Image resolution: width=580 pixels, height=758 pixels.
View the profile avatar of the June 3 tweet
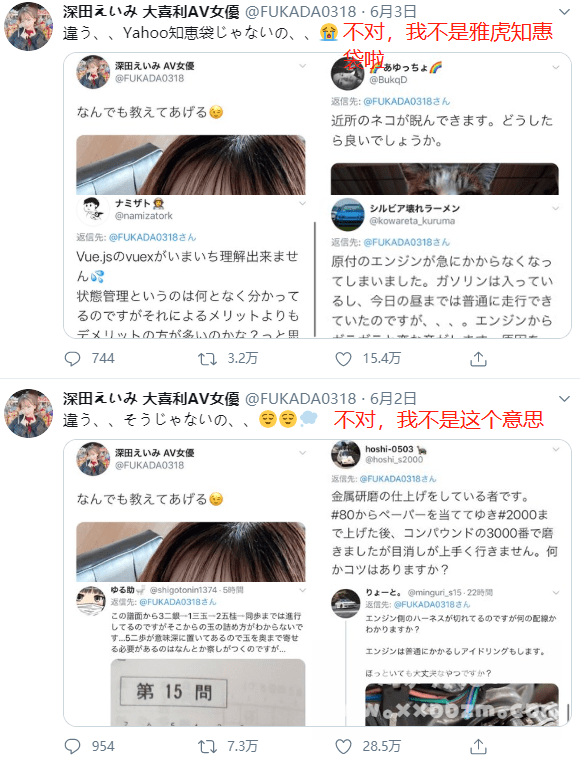[28, 27]
